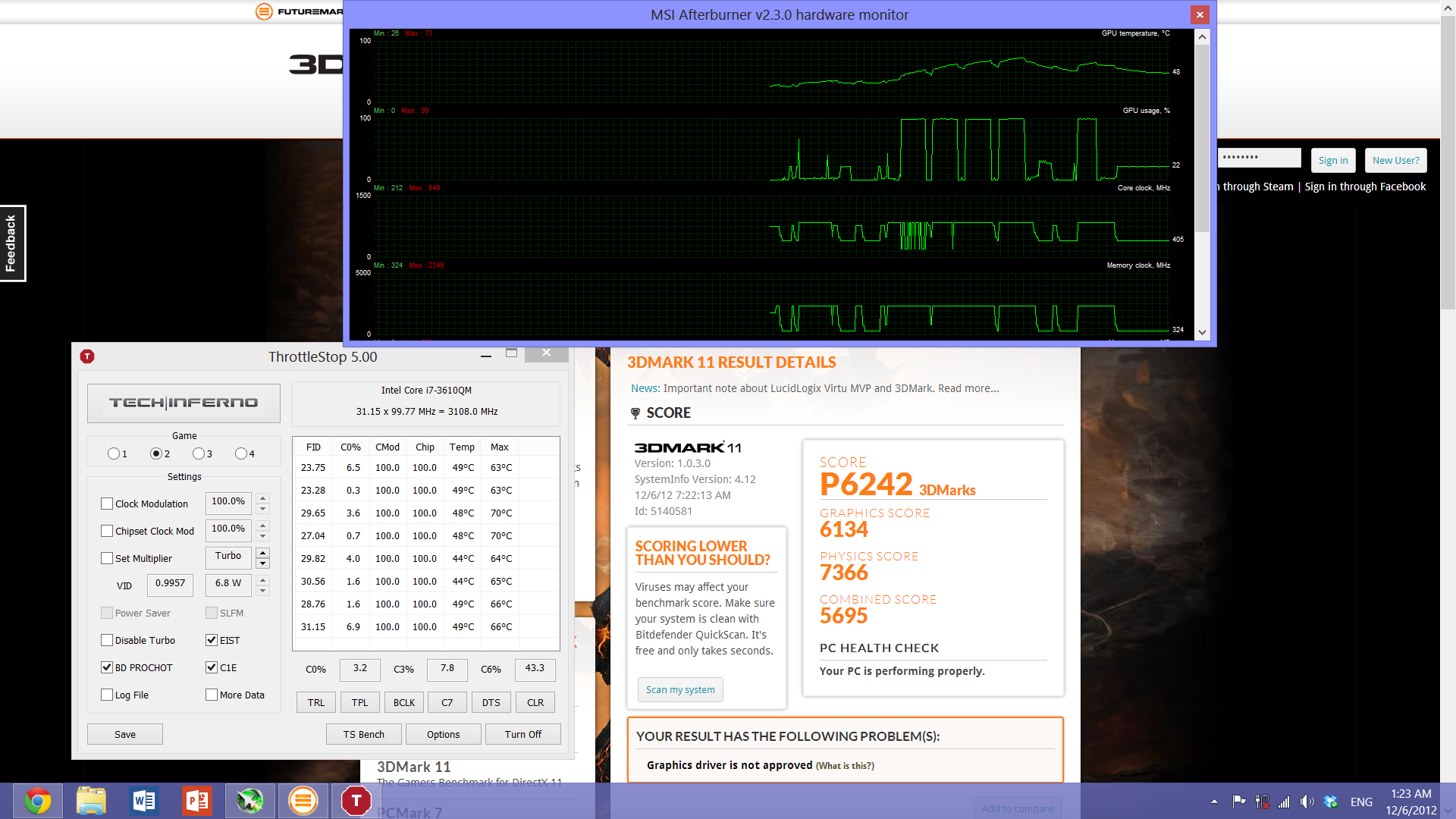Screen dimensions: 1456x819
Task: Open PowerPoint from the taskbar
Action: pos(197,801)
